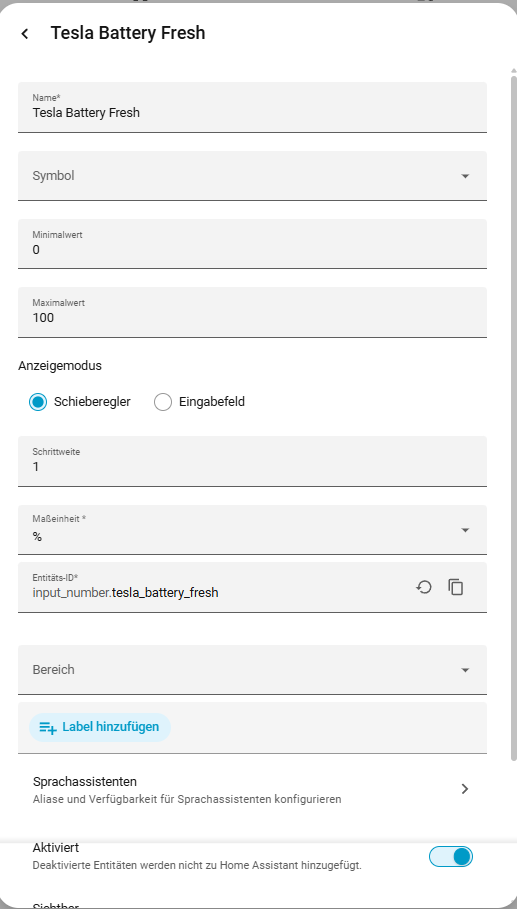Expand the Maßeinheit unit dropdown
This screenshot has width=517, height=909.
(465, 530)
